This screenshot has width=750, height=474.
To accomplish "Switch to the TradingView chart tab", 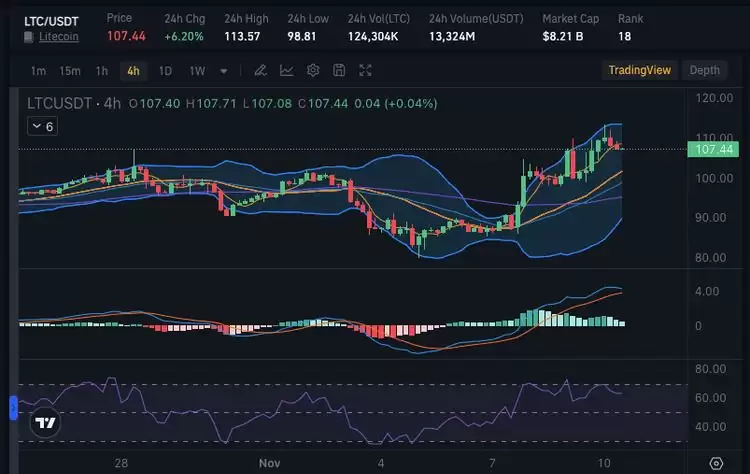I will (641, 70).
